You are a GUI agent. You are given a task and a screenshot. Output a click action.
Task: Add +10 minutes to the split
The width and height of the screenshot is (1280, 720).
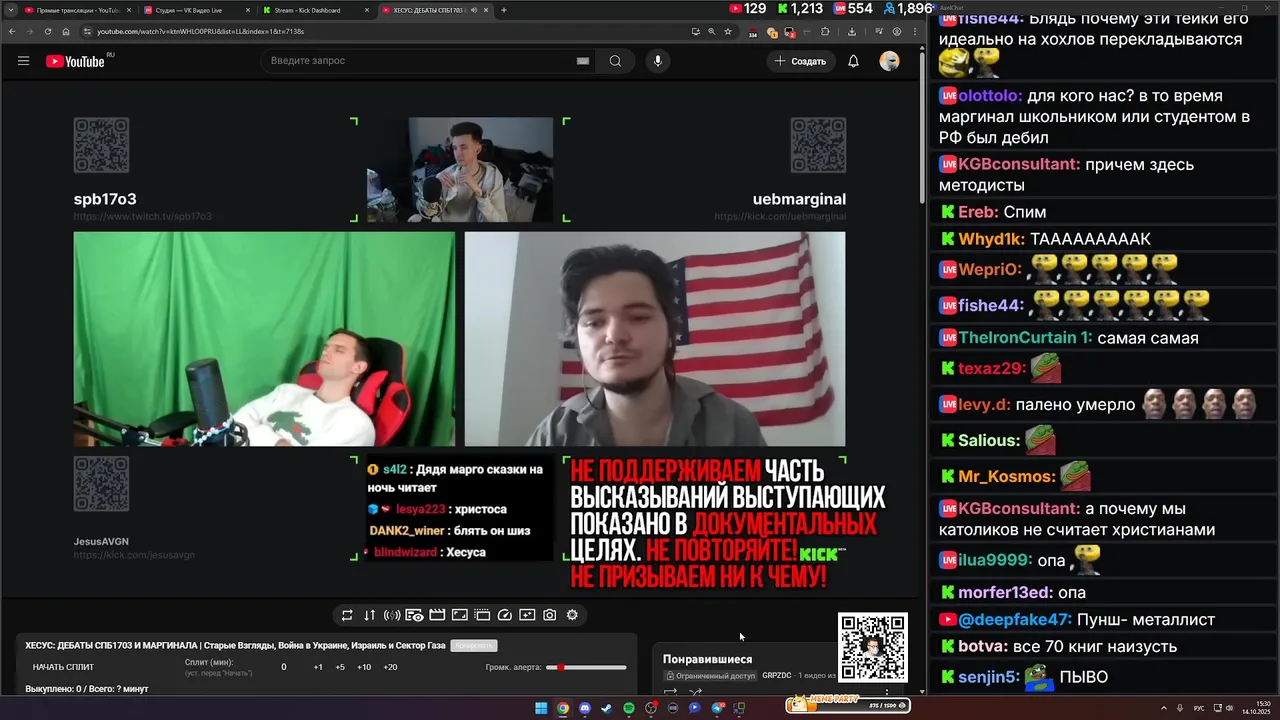(x=364, y=667)
